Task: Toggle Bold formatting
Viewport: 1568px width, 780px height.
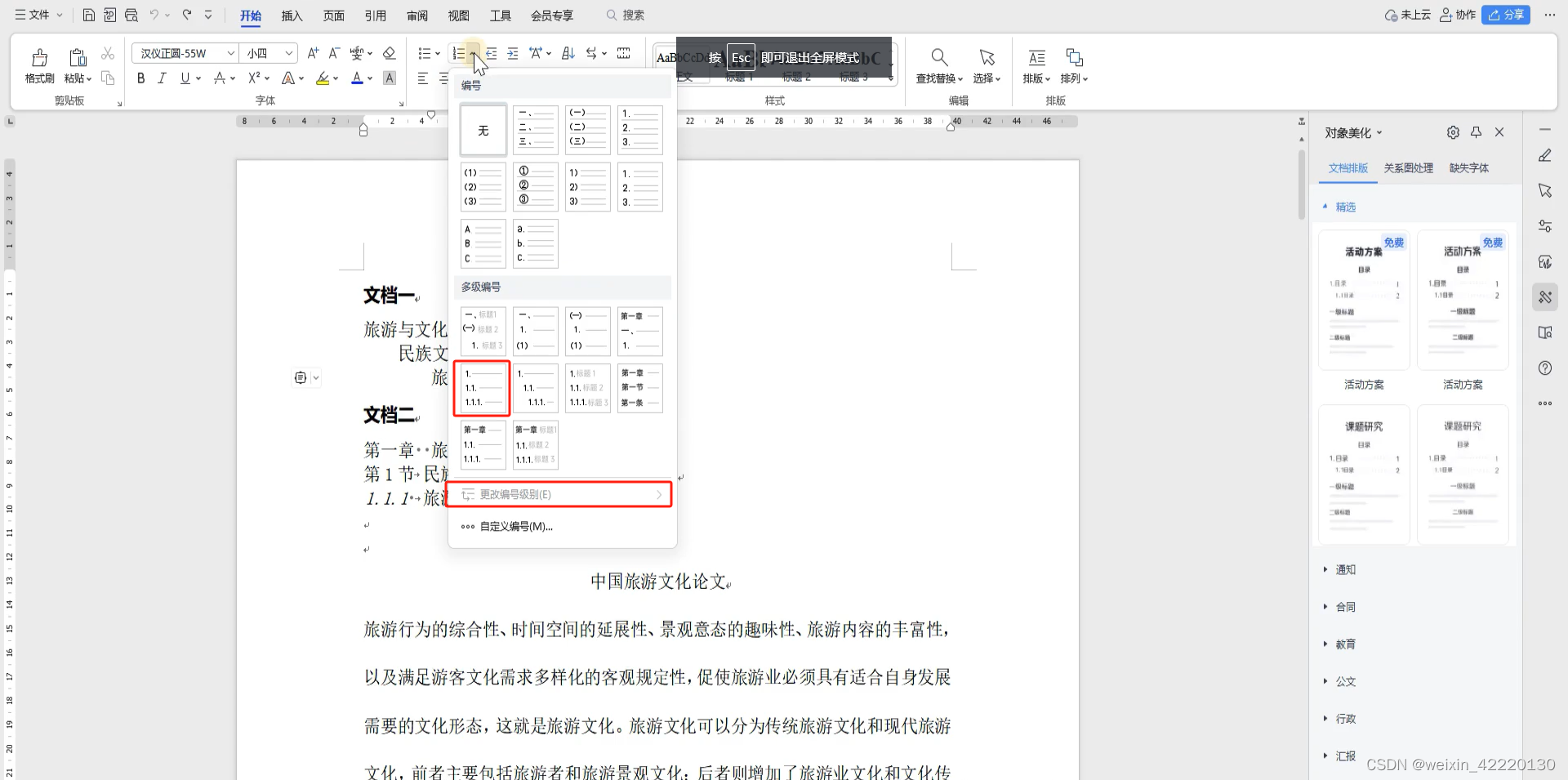Action: pyautogui.click(x=140, y=78)
